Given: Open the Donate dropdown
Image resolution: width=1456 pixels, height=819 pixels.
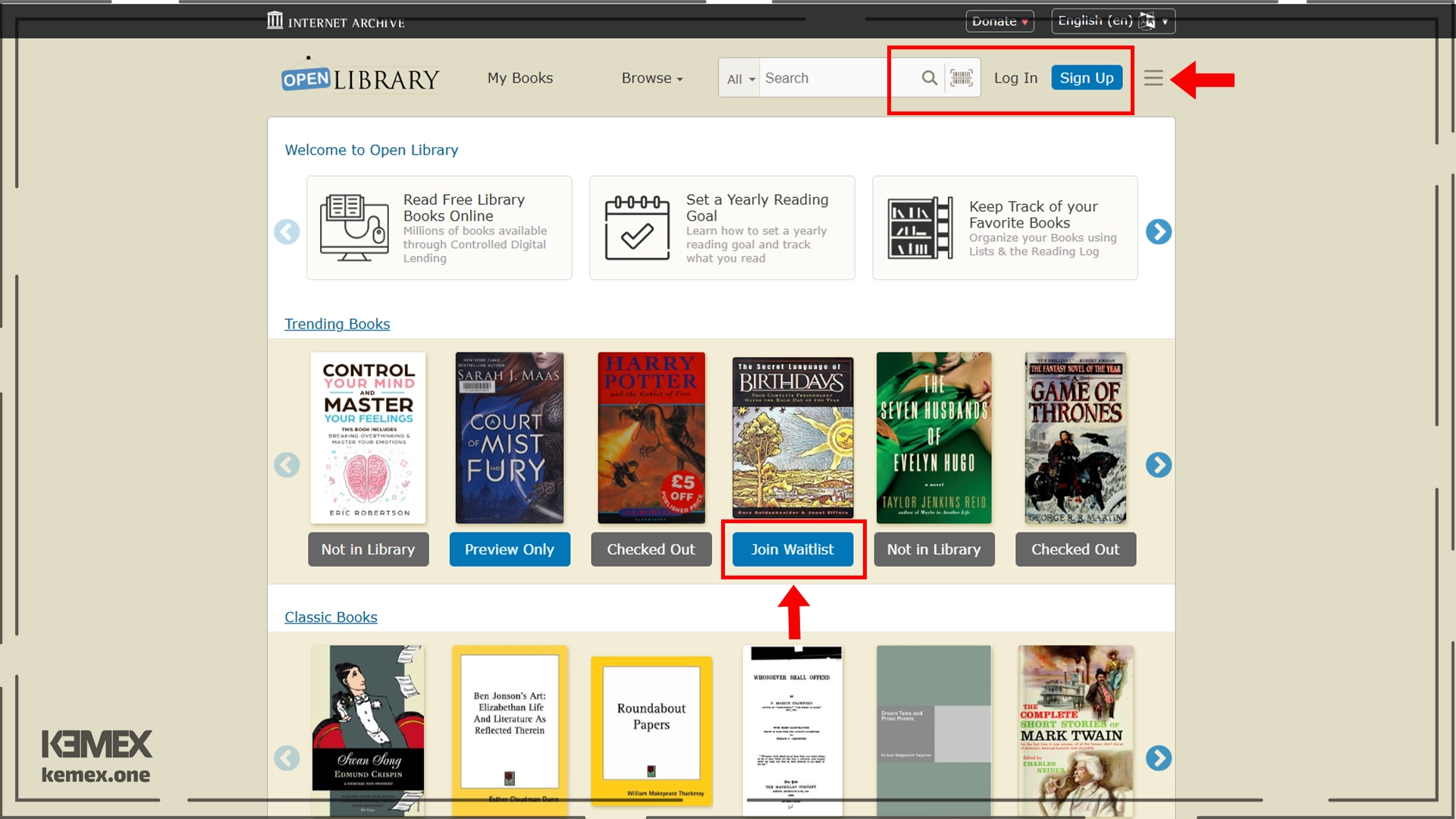Looking at the screenshot, I should tap(999, 21).
